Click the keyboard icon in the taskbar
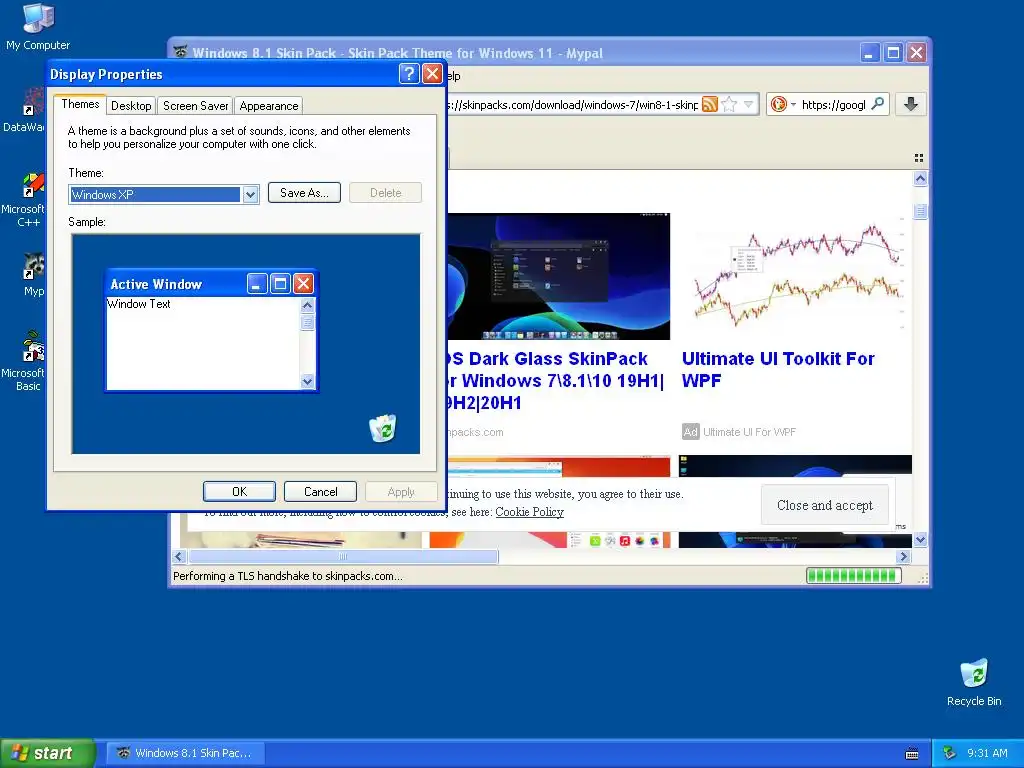Image resolution: width=1024 pixels, height=768 pixels. click(912, 754)
